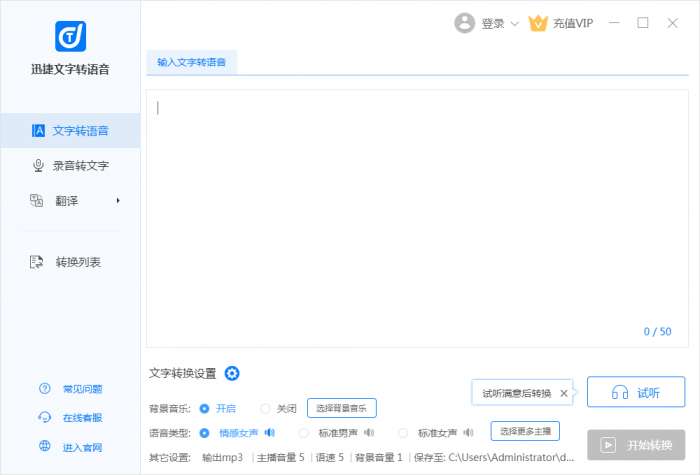The width and height of the screenshot is (700, 475).
Task: Click the VIP crown icon
Action: coord(538,23)
